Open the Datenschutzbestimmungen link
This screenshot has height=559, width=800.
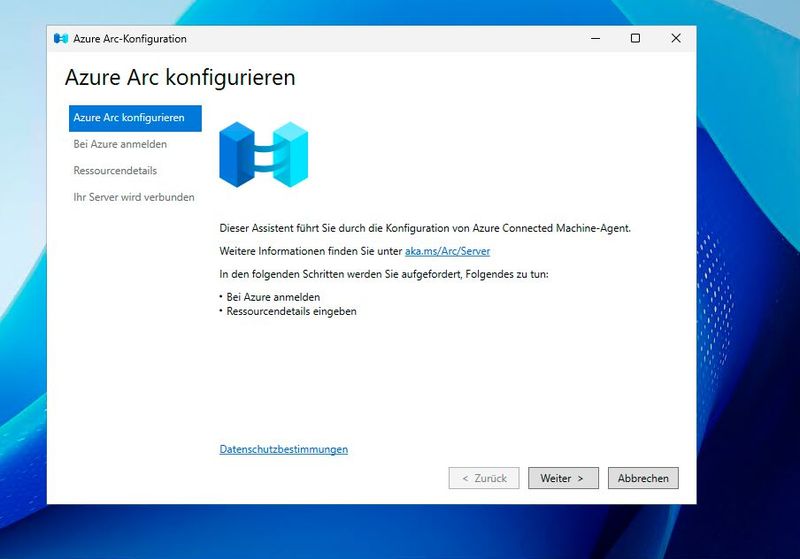[x=284, y=449]
